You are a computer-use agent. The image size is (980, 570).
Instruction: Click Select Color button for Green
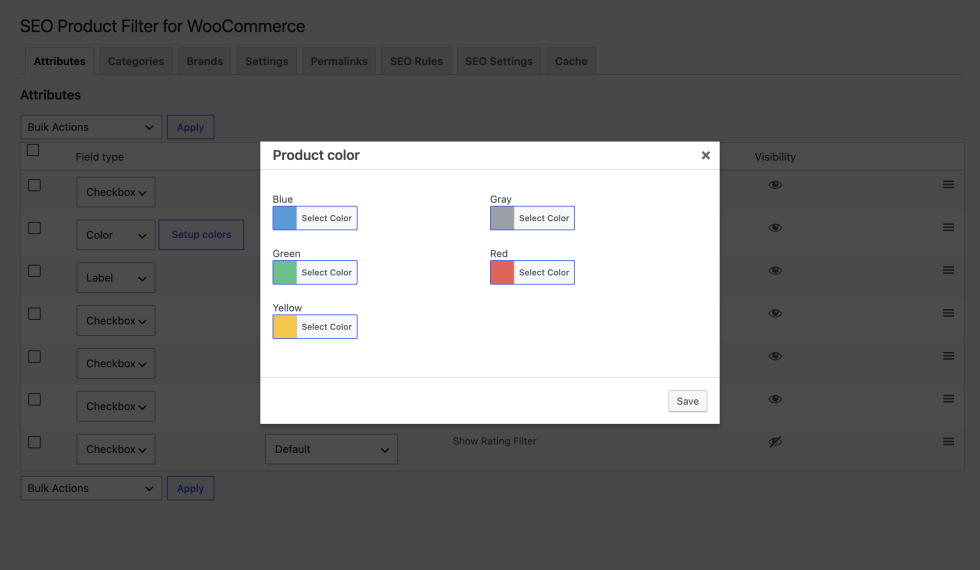pos(327,272)
